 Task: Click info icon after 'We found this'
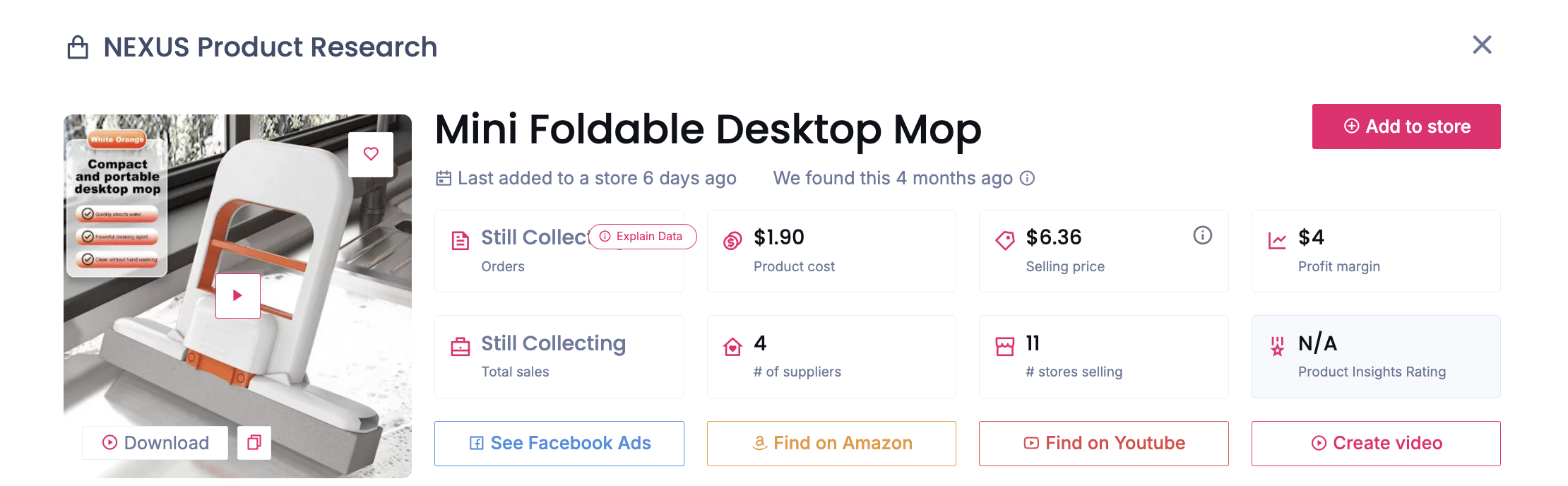tap(1028, 178)
